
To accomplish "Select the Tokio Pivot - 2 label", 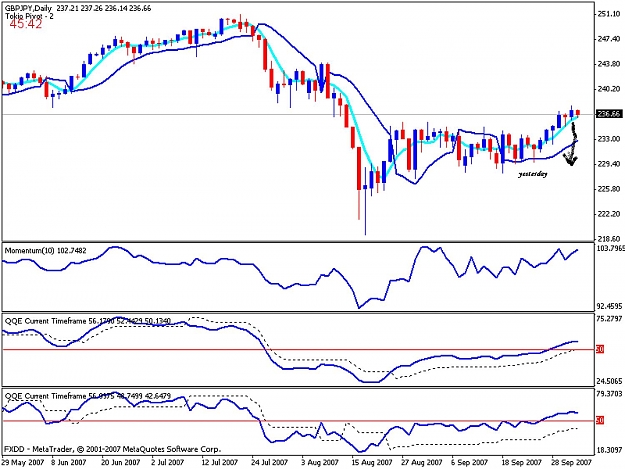I will pyautogui.click(x=29, y=16).
